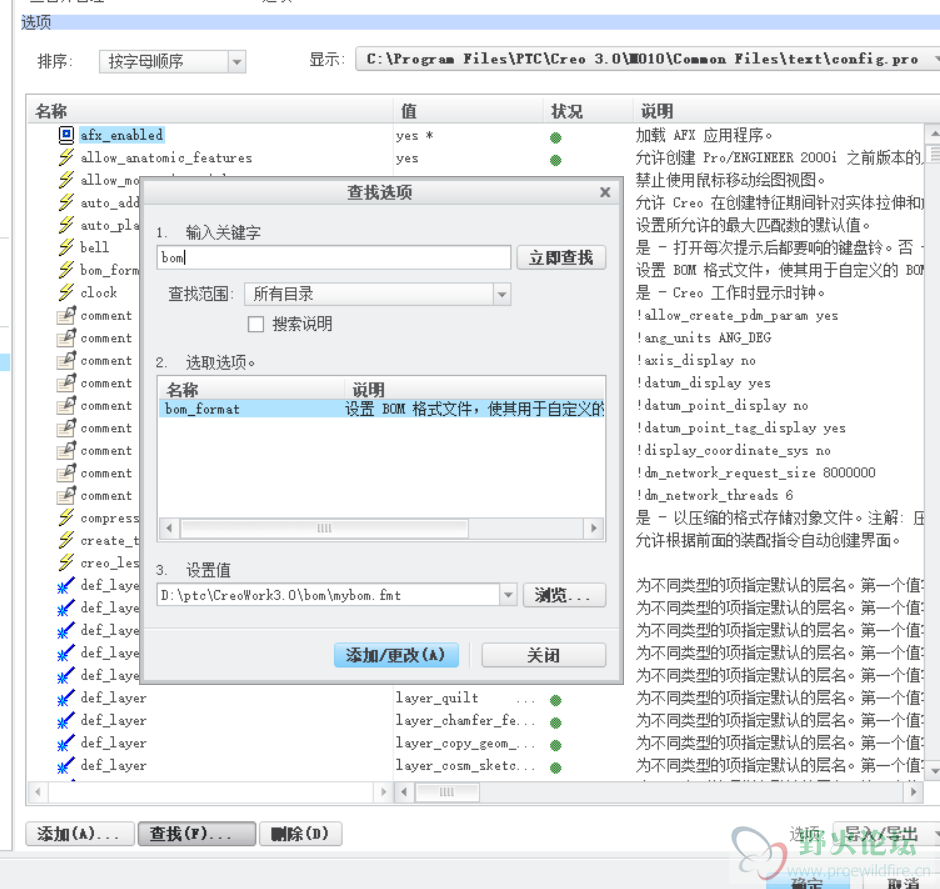Click the 浏览 browse button
This screenshot has width=940, height=889.
pyautogui.click(x=564, y=595)
